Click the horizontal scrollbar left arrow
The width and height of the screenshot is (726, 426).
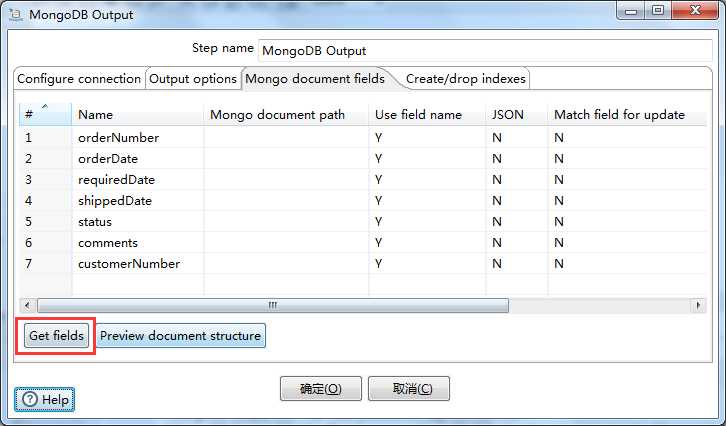(x=28, y=306)
